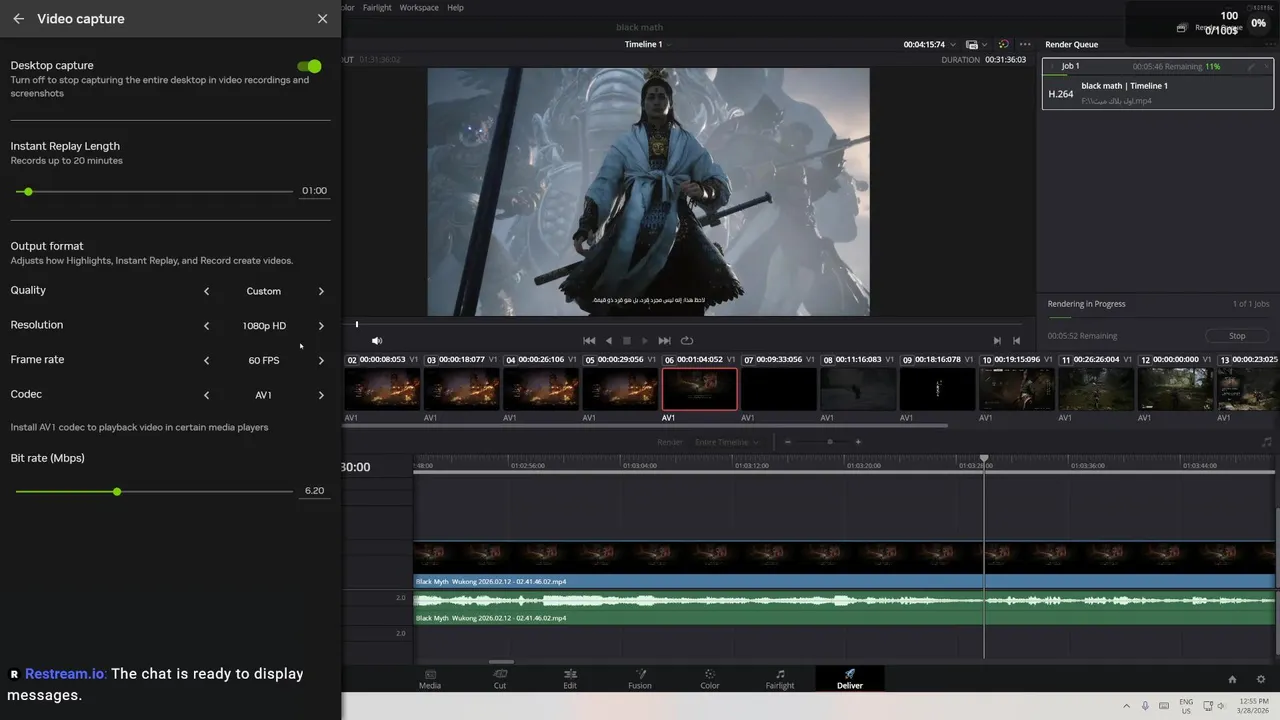The width and height of the screenshot is (1280, 720).
Task: Select clip 04 thumbnail
Action: (541, 389)
